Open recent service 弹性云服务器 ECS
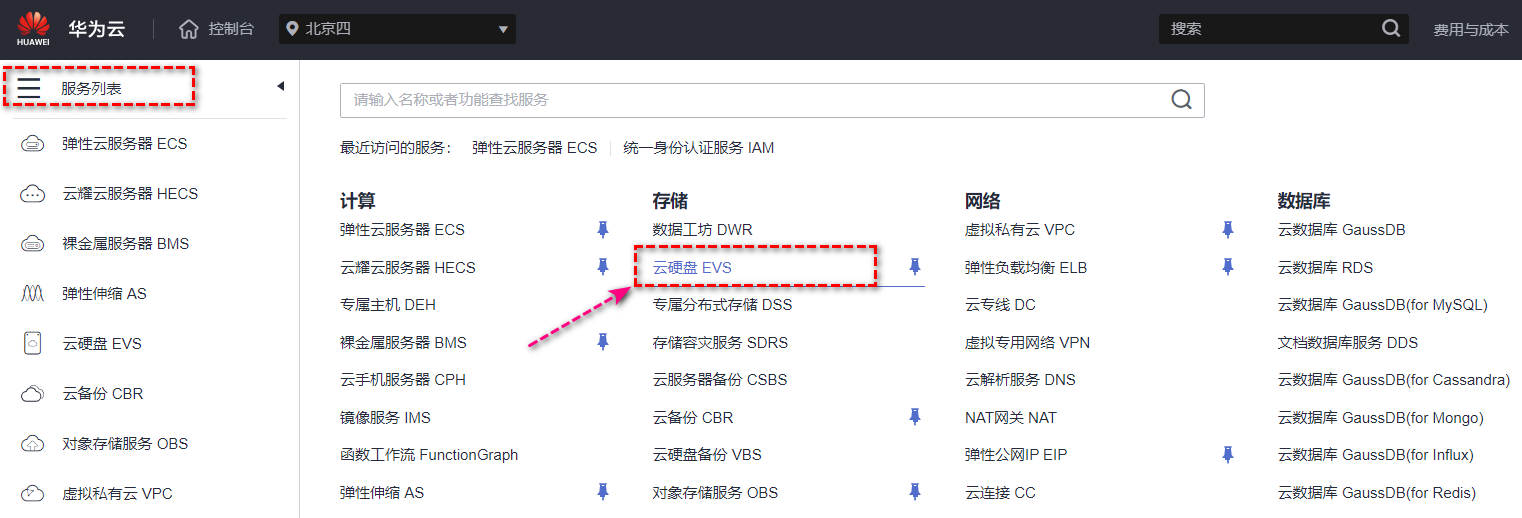 (534, 148)
